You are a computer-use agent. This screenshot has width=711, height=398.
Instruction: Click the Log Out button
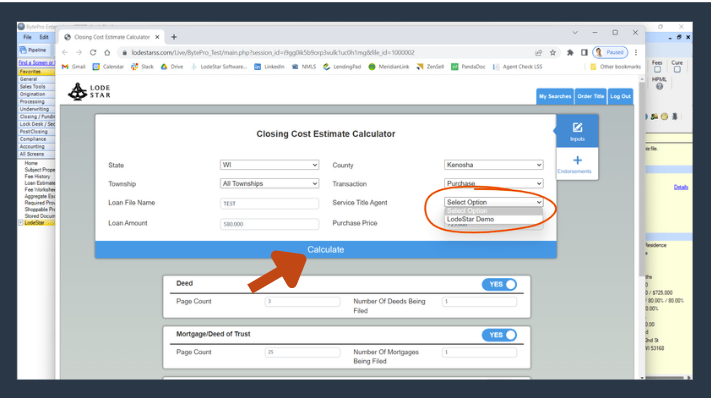(620, 96)
